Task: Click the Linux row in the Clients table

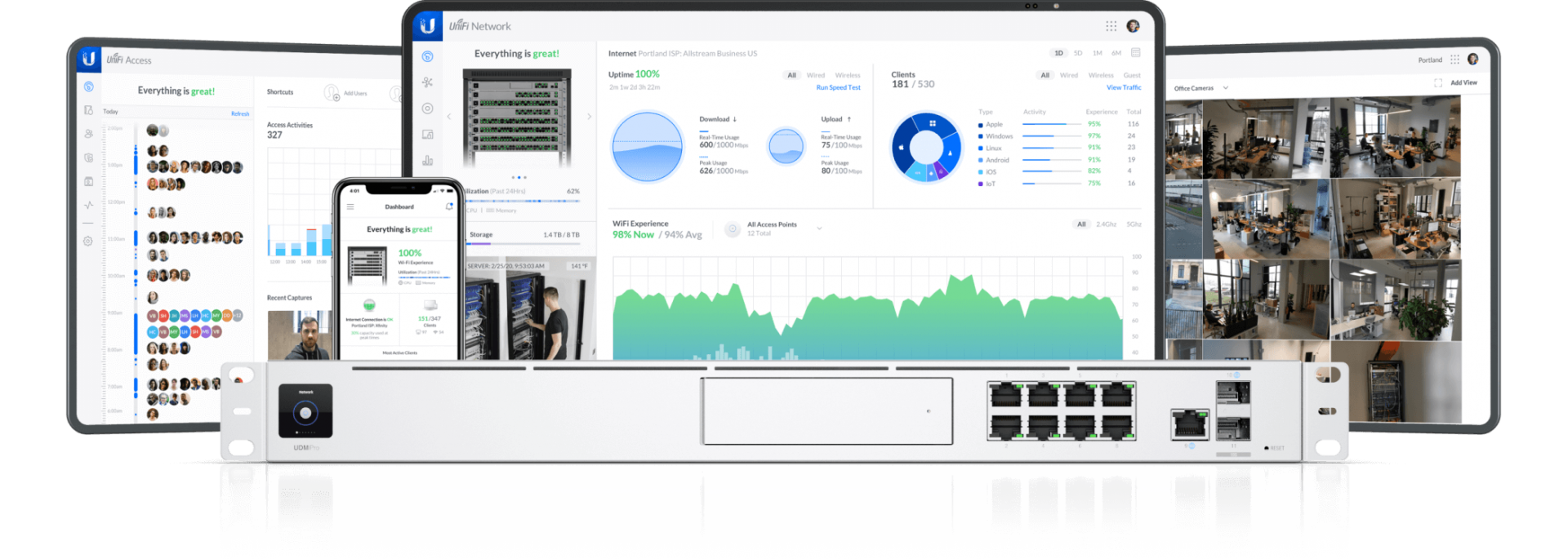Action: pyautogui.click(x=1059, y=148)
